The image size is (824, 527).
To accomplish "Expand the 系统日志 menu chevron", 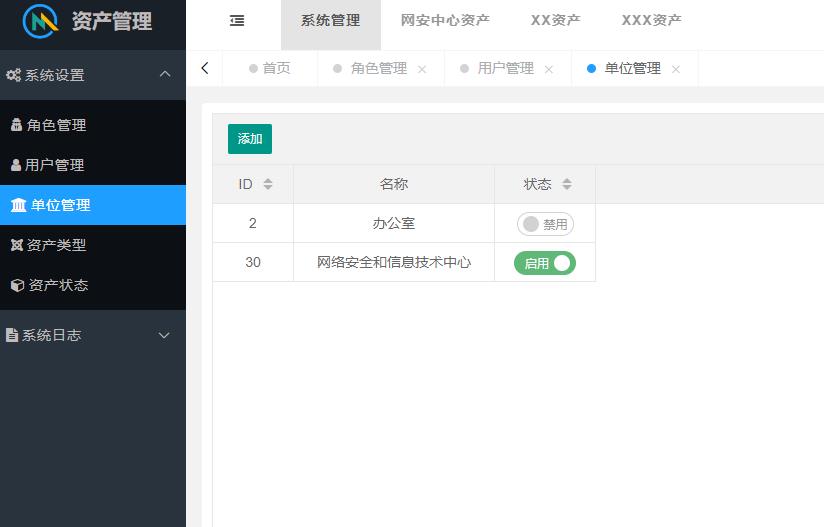I will [x=164, y=335].
